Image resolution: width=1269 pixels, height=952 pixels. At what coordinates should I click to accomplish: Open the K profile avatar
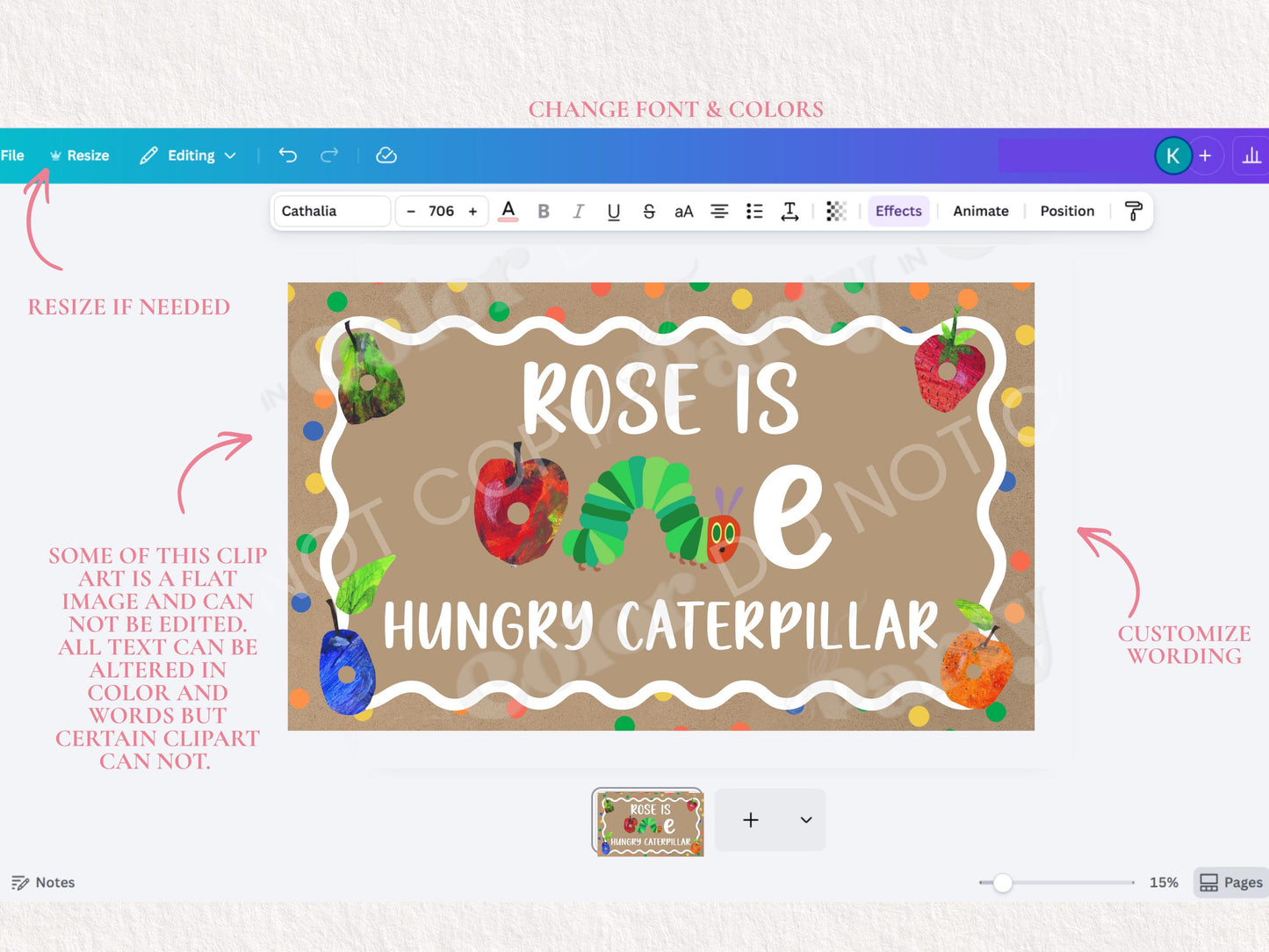1172,155
